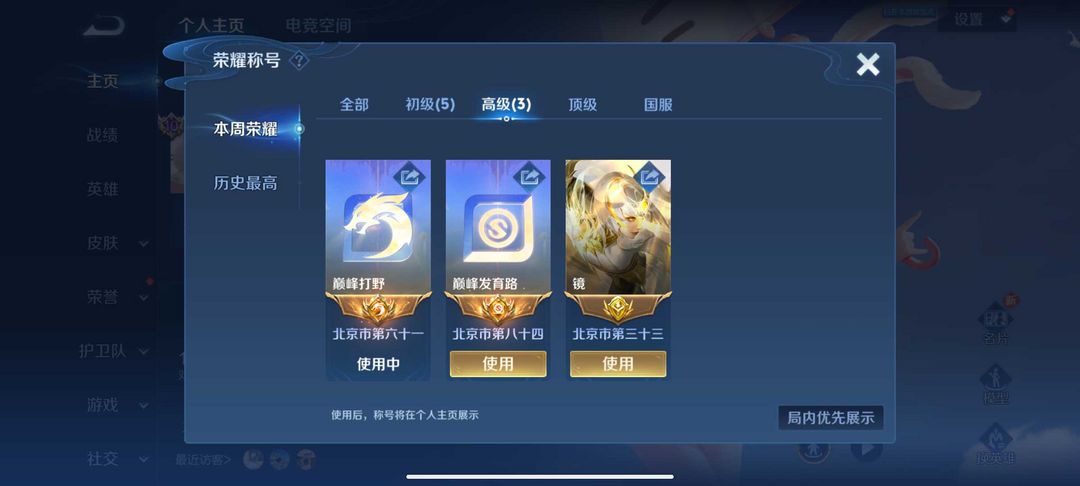Select 历史最高 in left panel
Image resolution: width=1080 pixels, height=486 pixels.
pyautogui.click(x=245, y=183)
